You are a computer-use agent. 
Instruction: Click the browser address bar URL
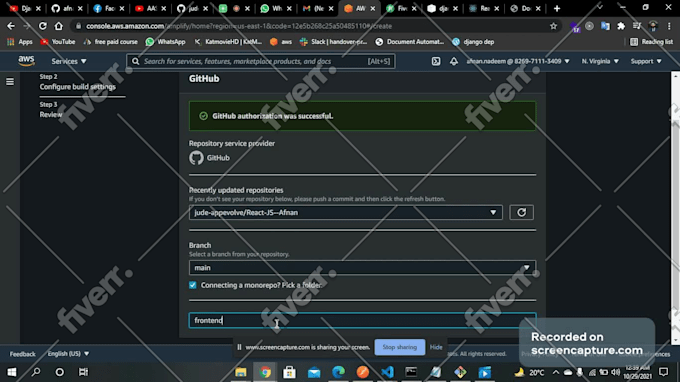coord(239,26)
